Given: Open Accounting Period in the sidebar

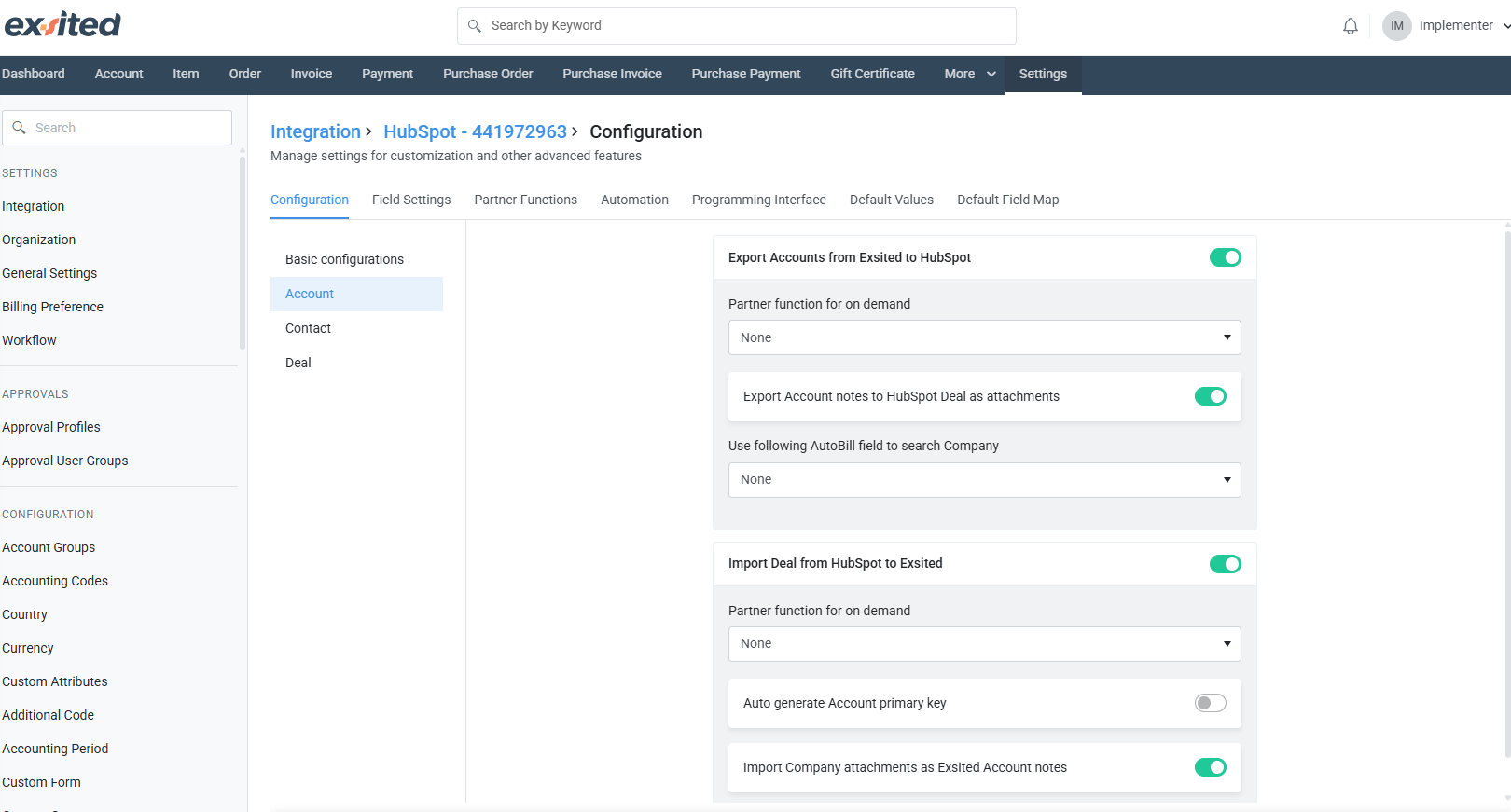Looking at the screenshot, I should [55, 749].
